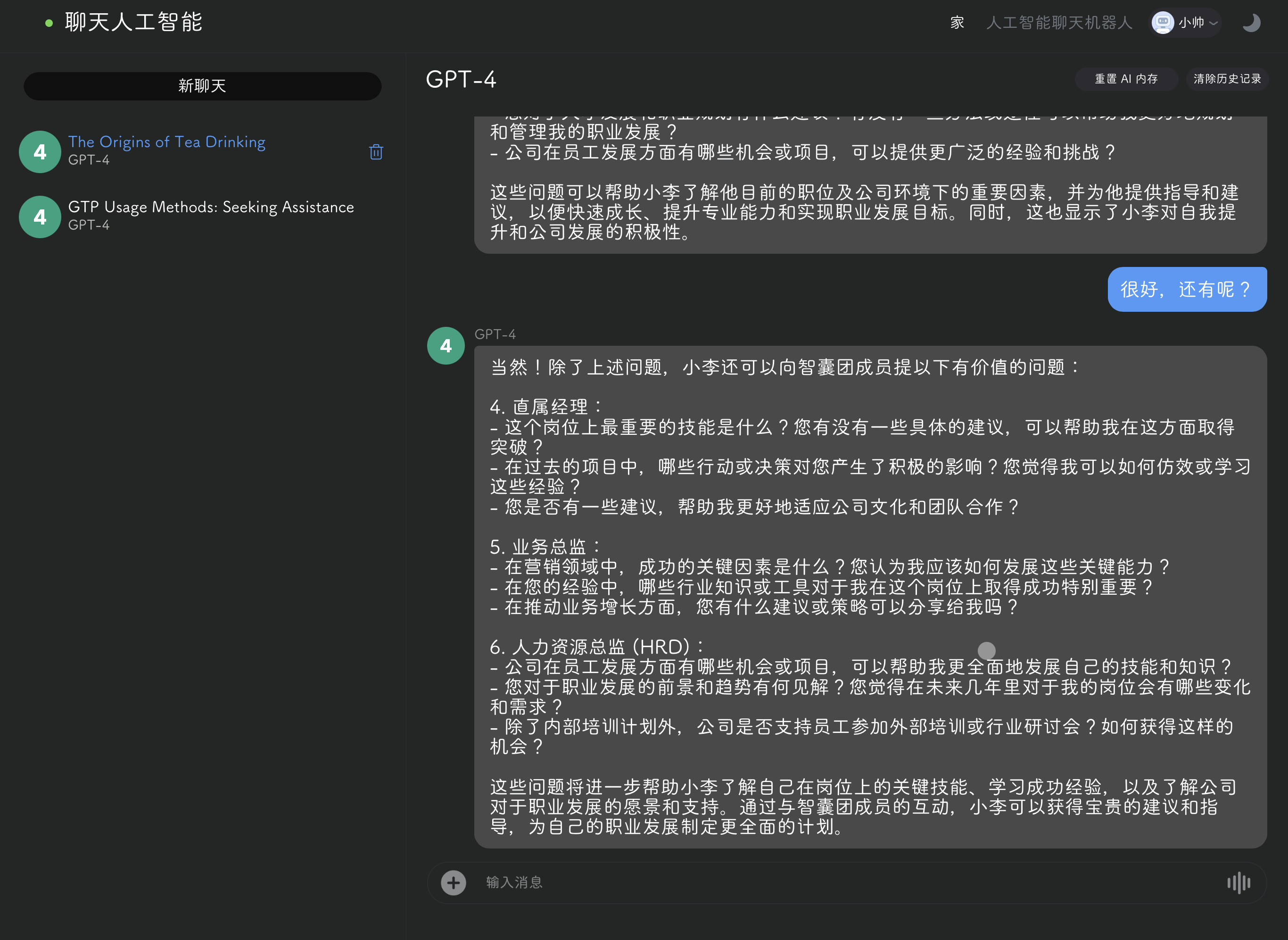Click the trash icon beside Tea Drinking chat
Screen dimensions: 1288x940
coord(376,152)
